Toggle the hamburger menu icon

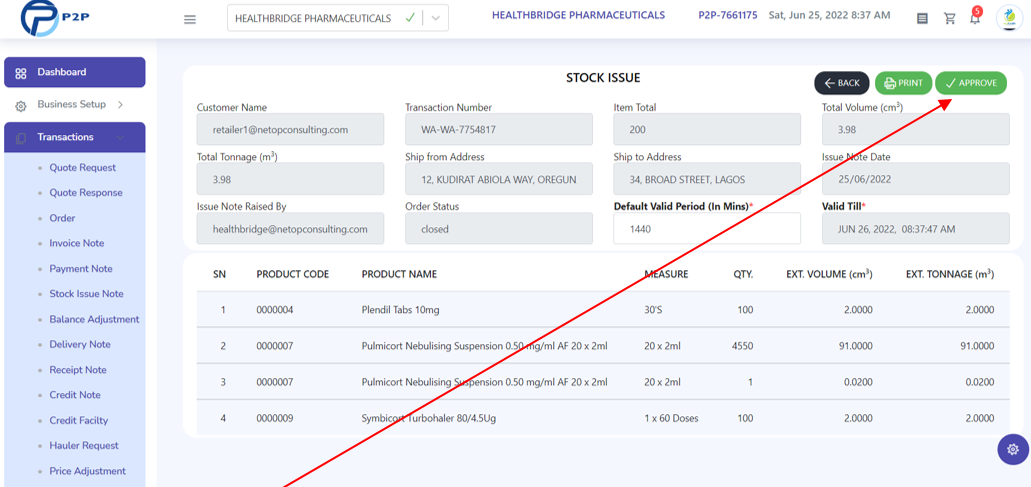point(190,20)
